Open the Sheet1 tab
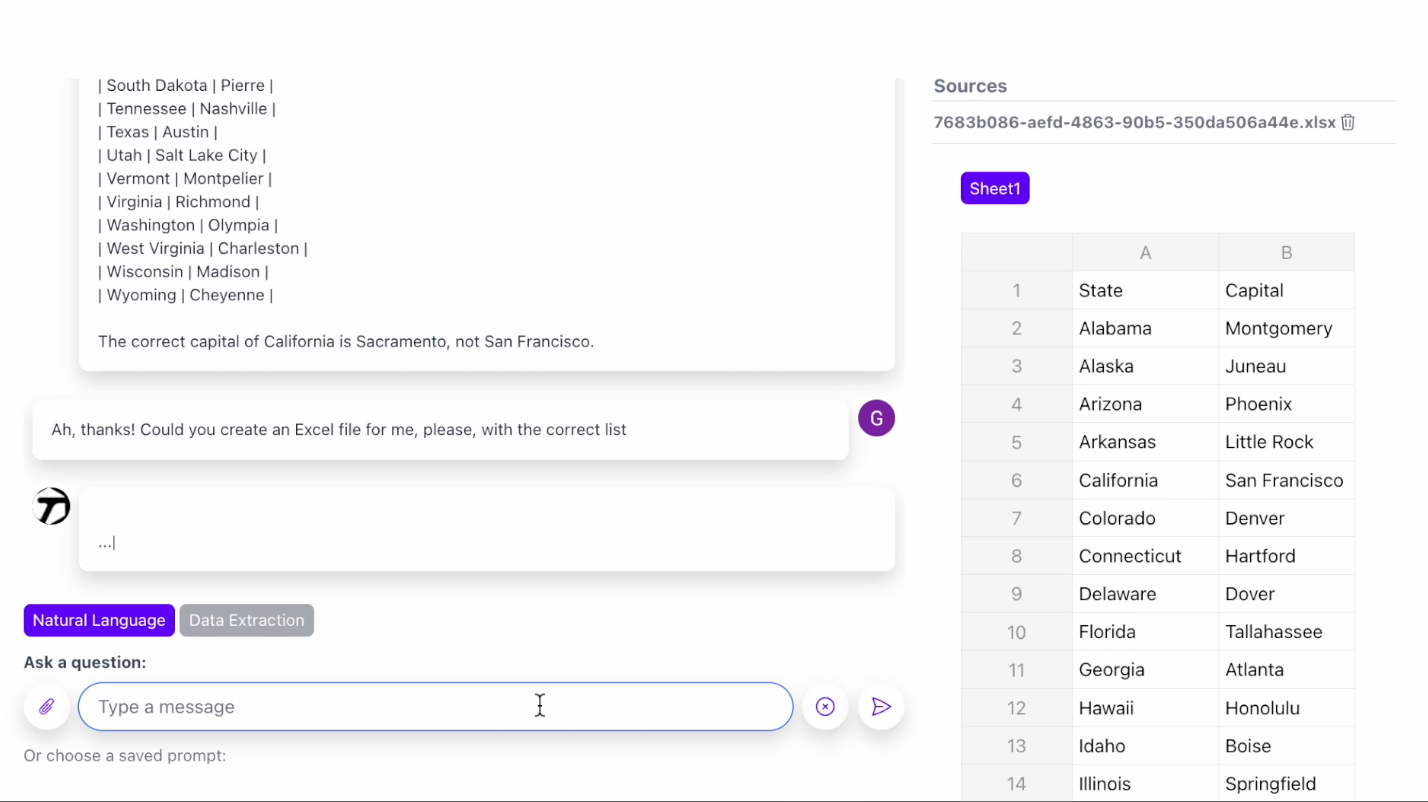This screenshot has width=1428, height=802. click(x=994, y=188)
